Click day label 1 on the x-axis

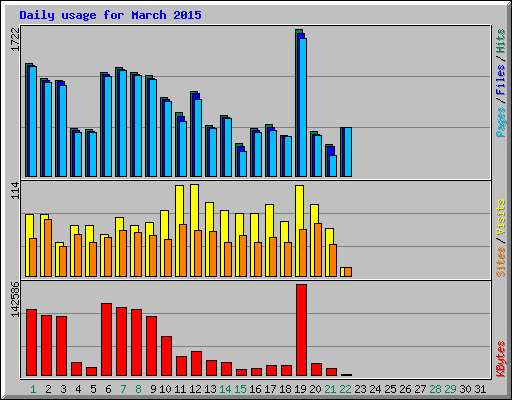(x=33, y=389)
